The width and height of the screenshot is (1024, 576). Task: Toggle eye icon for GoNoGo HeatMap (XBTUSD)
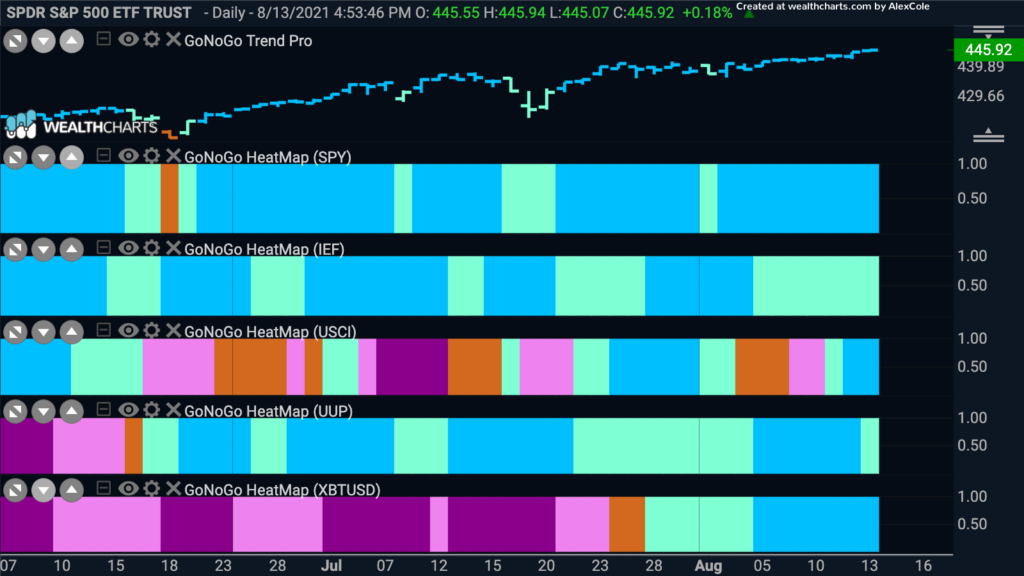[128, 488]
